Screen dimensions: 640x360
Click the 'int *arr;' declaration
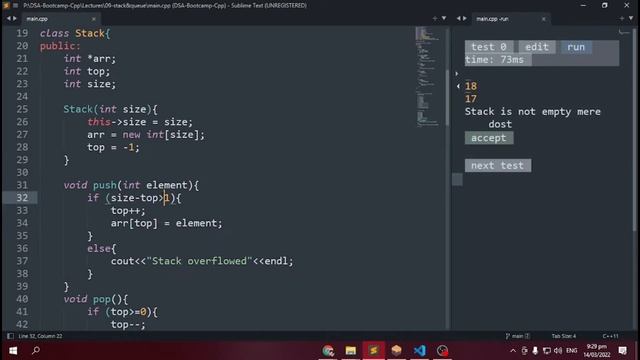[90, 58]
